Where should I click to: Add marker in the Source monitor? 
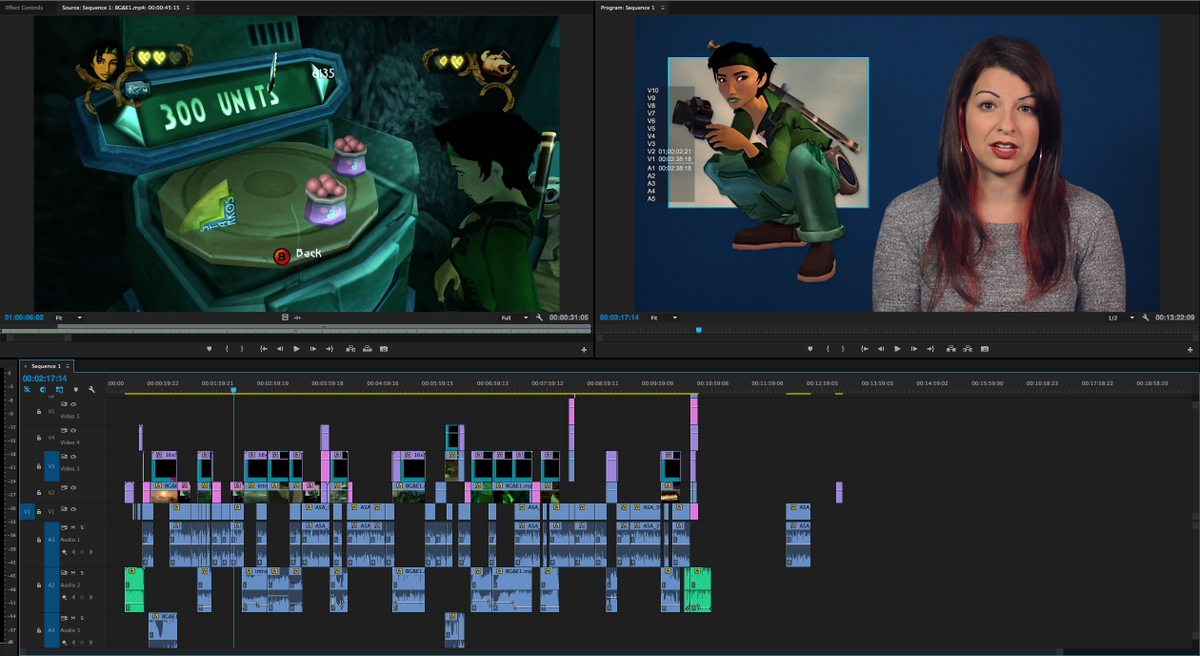click(210, 349)
